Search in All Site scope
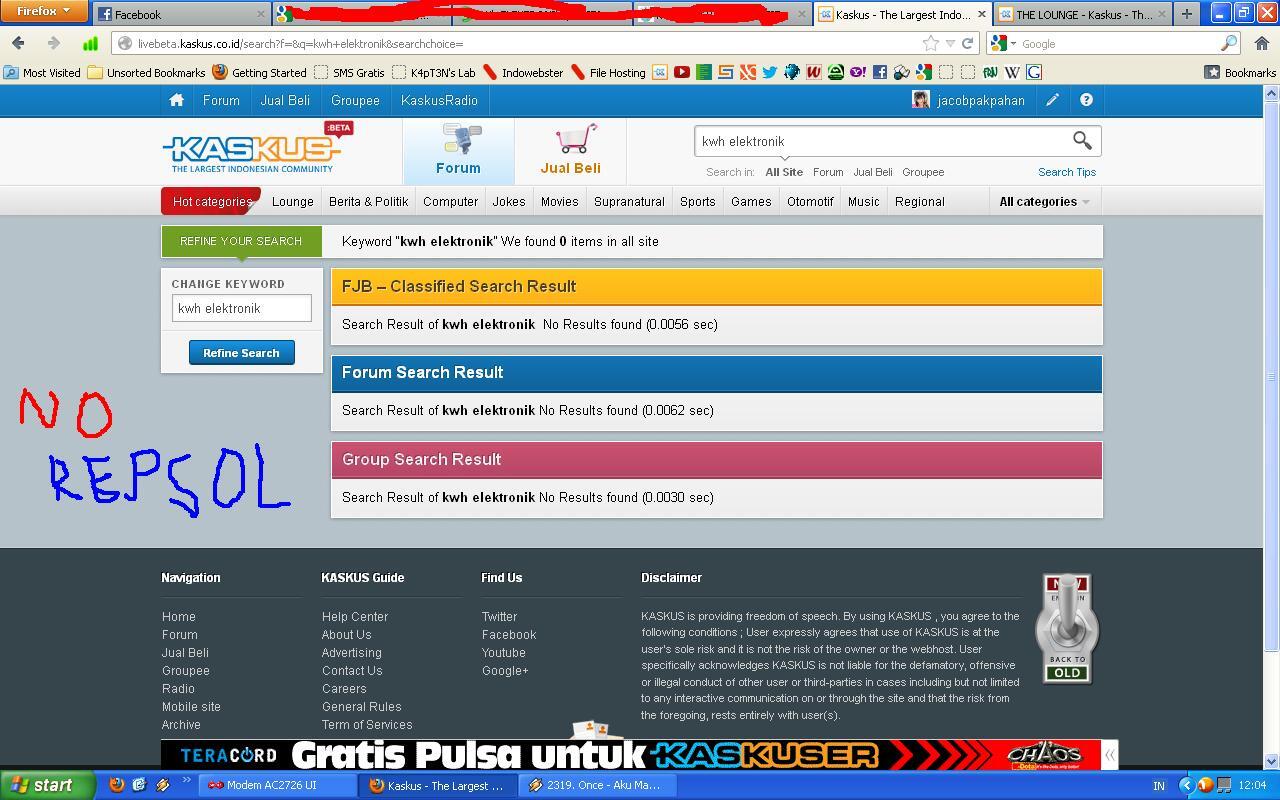 pyautogui.click(x=784, y=172)
